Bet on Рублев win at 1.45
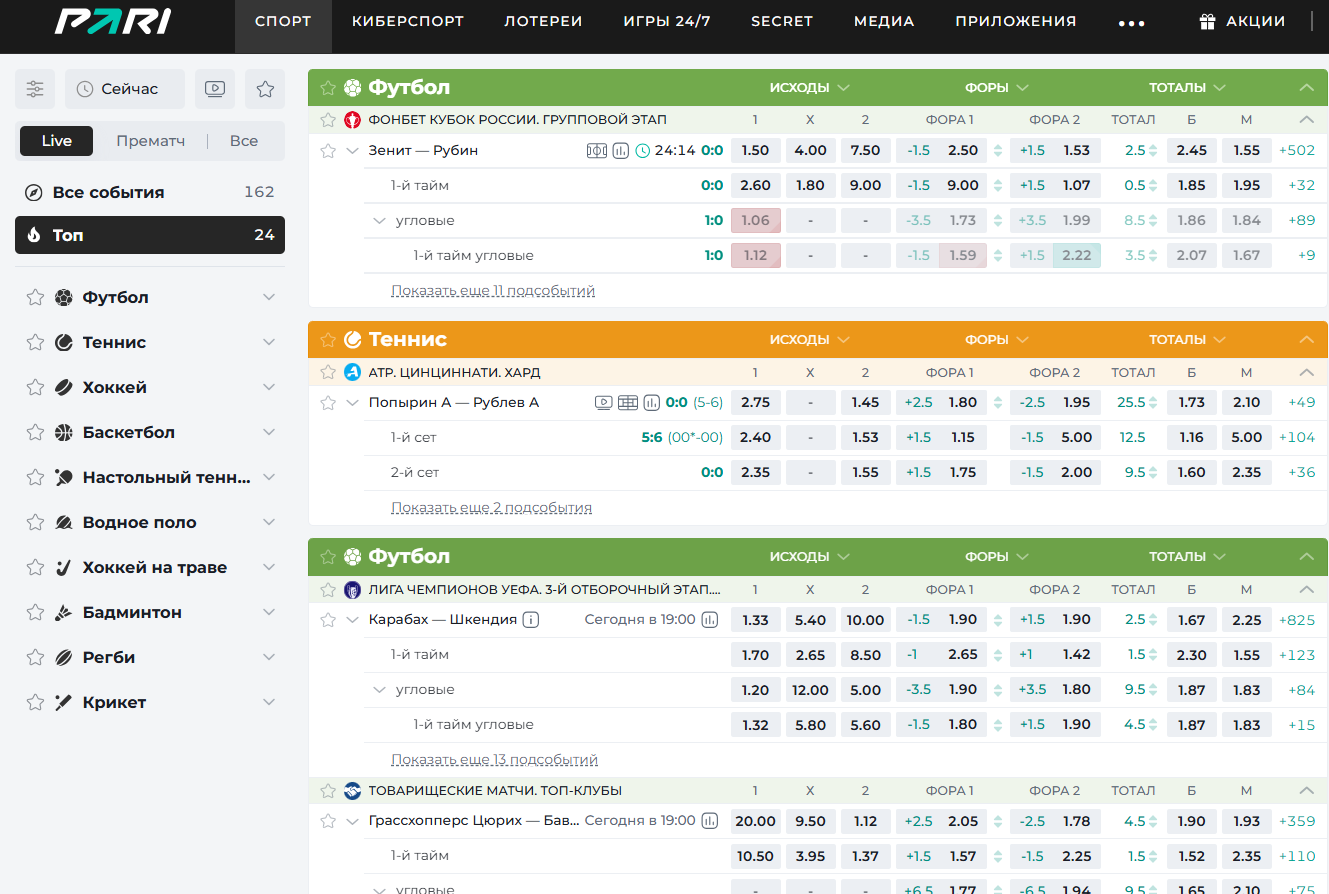Image resolution: width=1329 pixels, height=894 pixels. click(865, 403)
